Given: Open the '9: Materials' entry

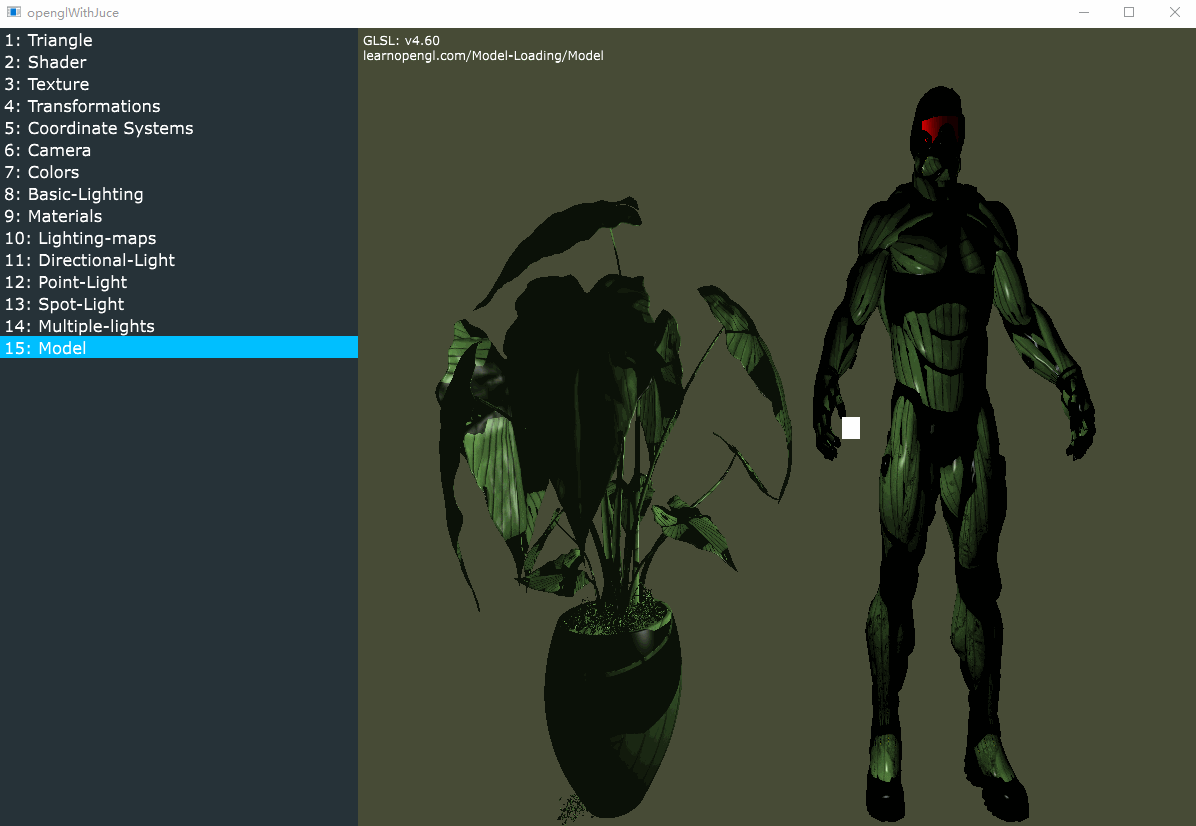Looking at the screenshot, I should click(x=178, y=217).
